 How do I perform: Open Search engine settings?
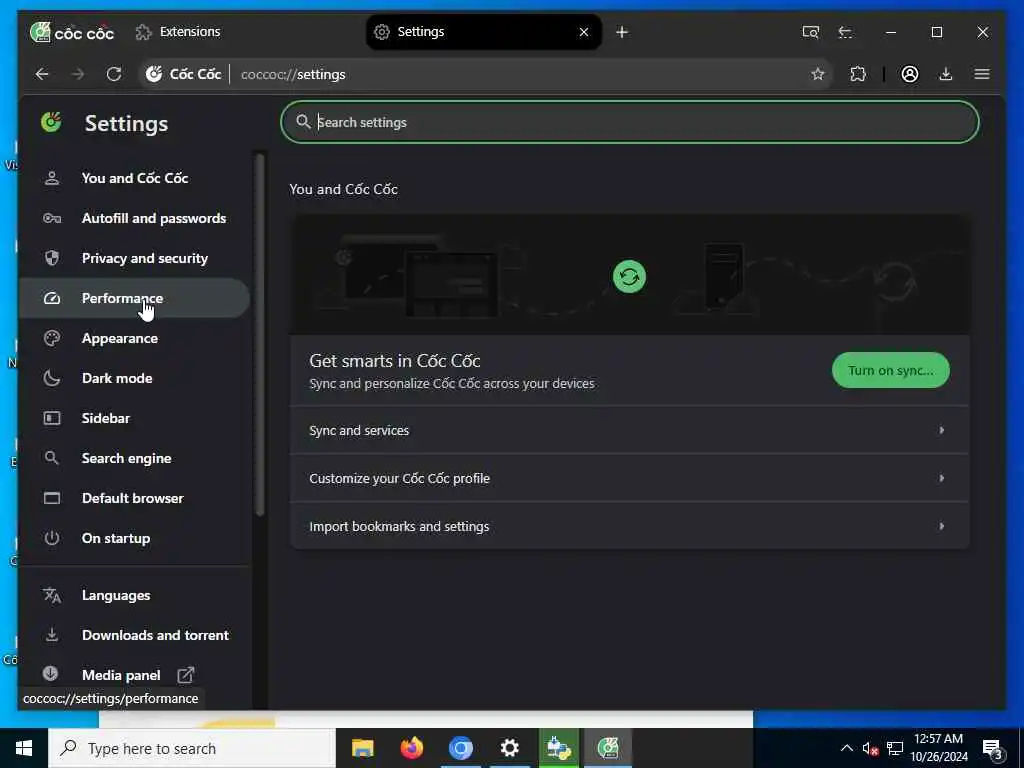[135, 458]
